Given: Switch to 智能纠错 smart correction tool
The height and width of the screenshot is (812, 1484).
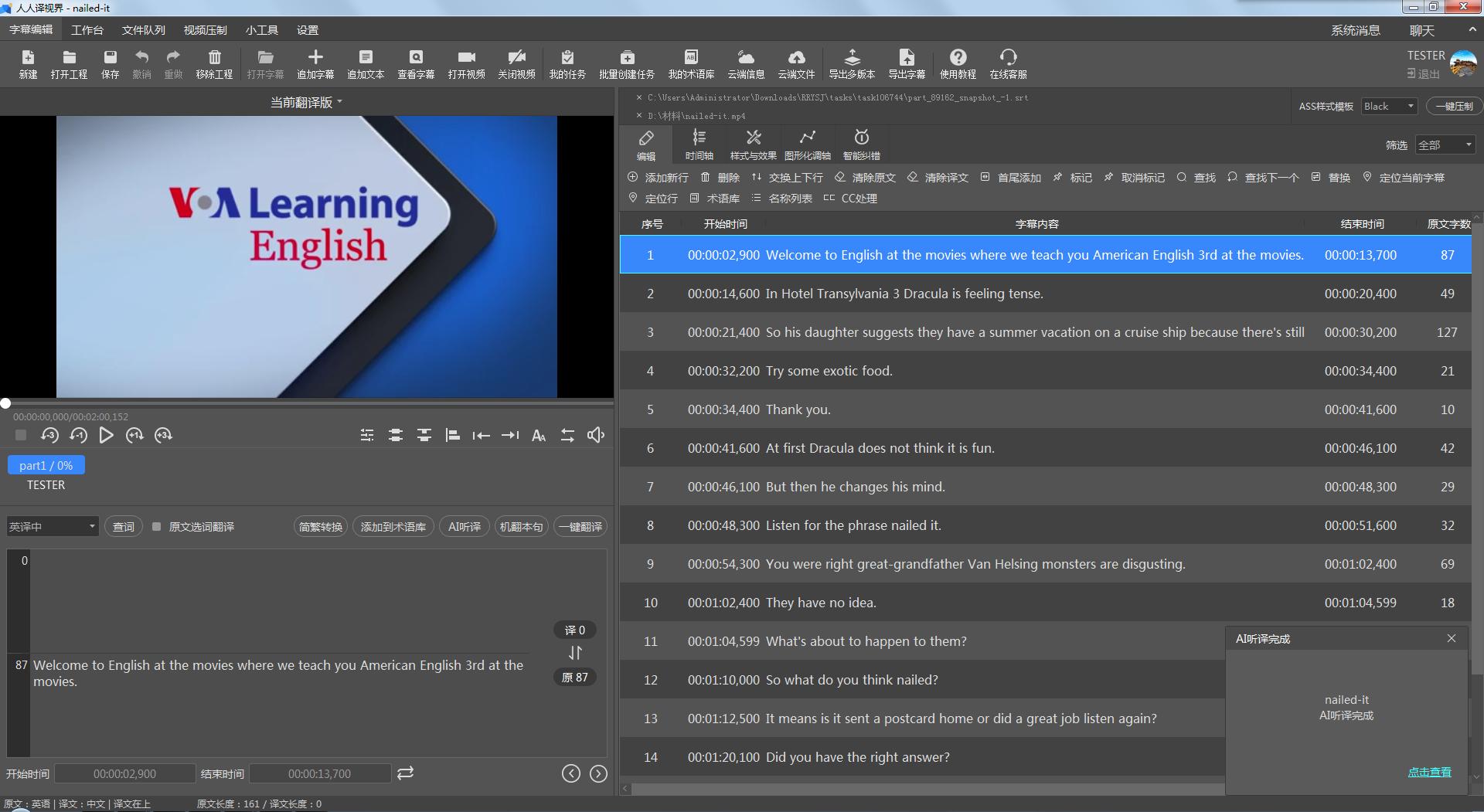Looking at the screenshot, I should (861, 144).
